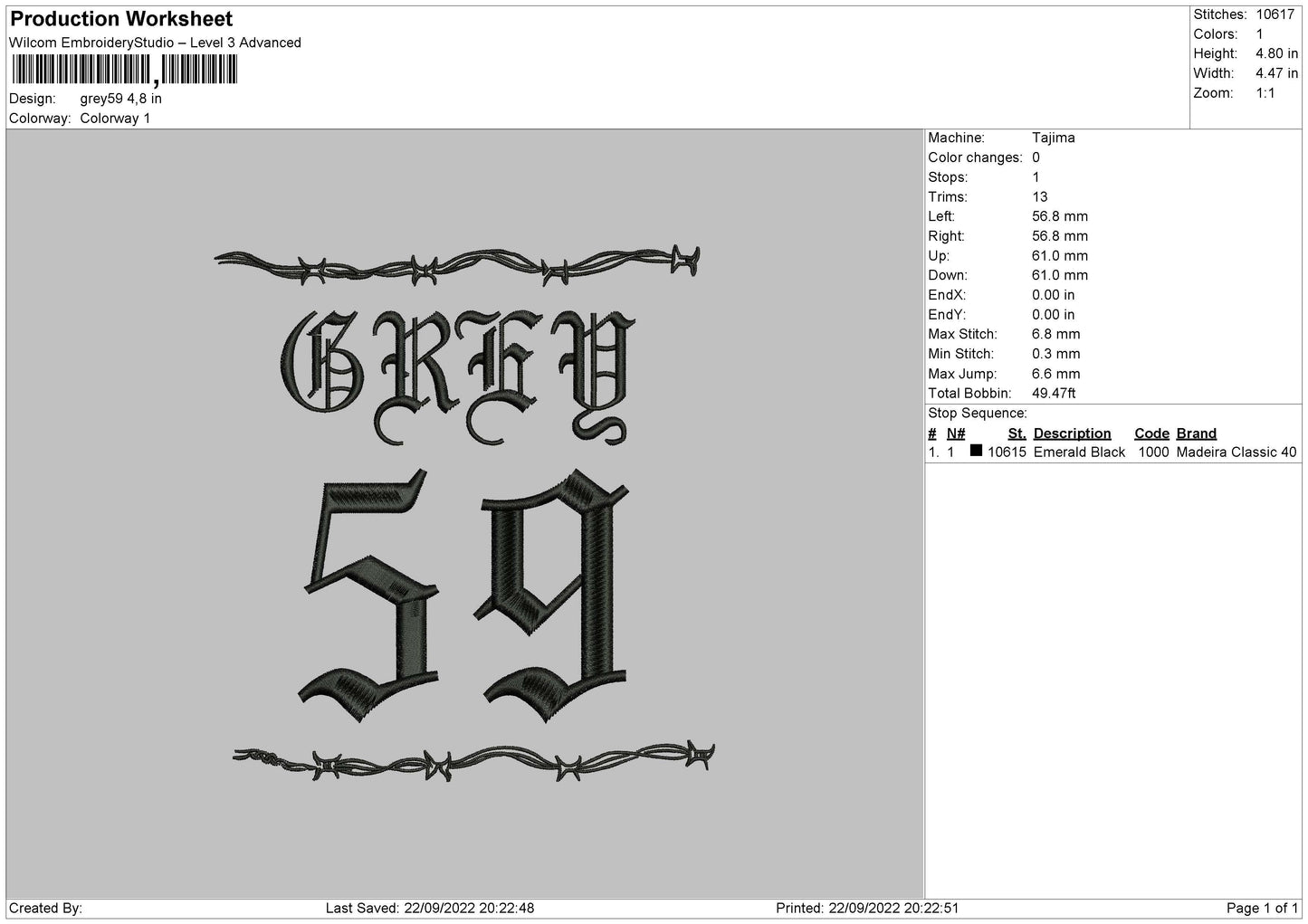Select the design name grey59 4,8 in
Image resolution: width=1308 pixels, height=924 pixels.
121,99
